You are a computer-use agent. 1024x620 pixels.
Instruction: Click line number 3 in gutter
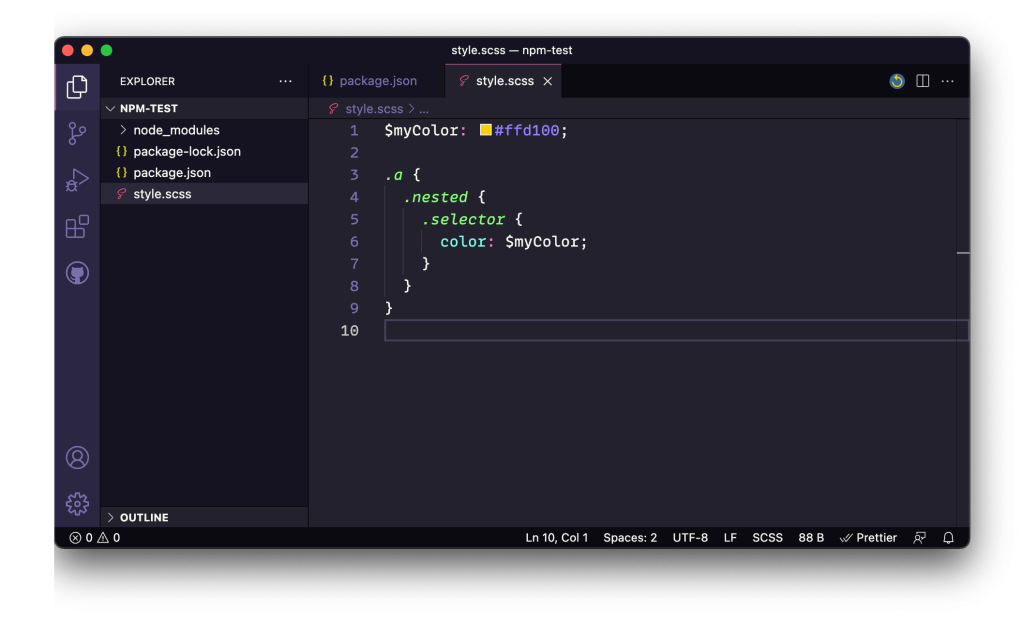[x=354, y=175]
